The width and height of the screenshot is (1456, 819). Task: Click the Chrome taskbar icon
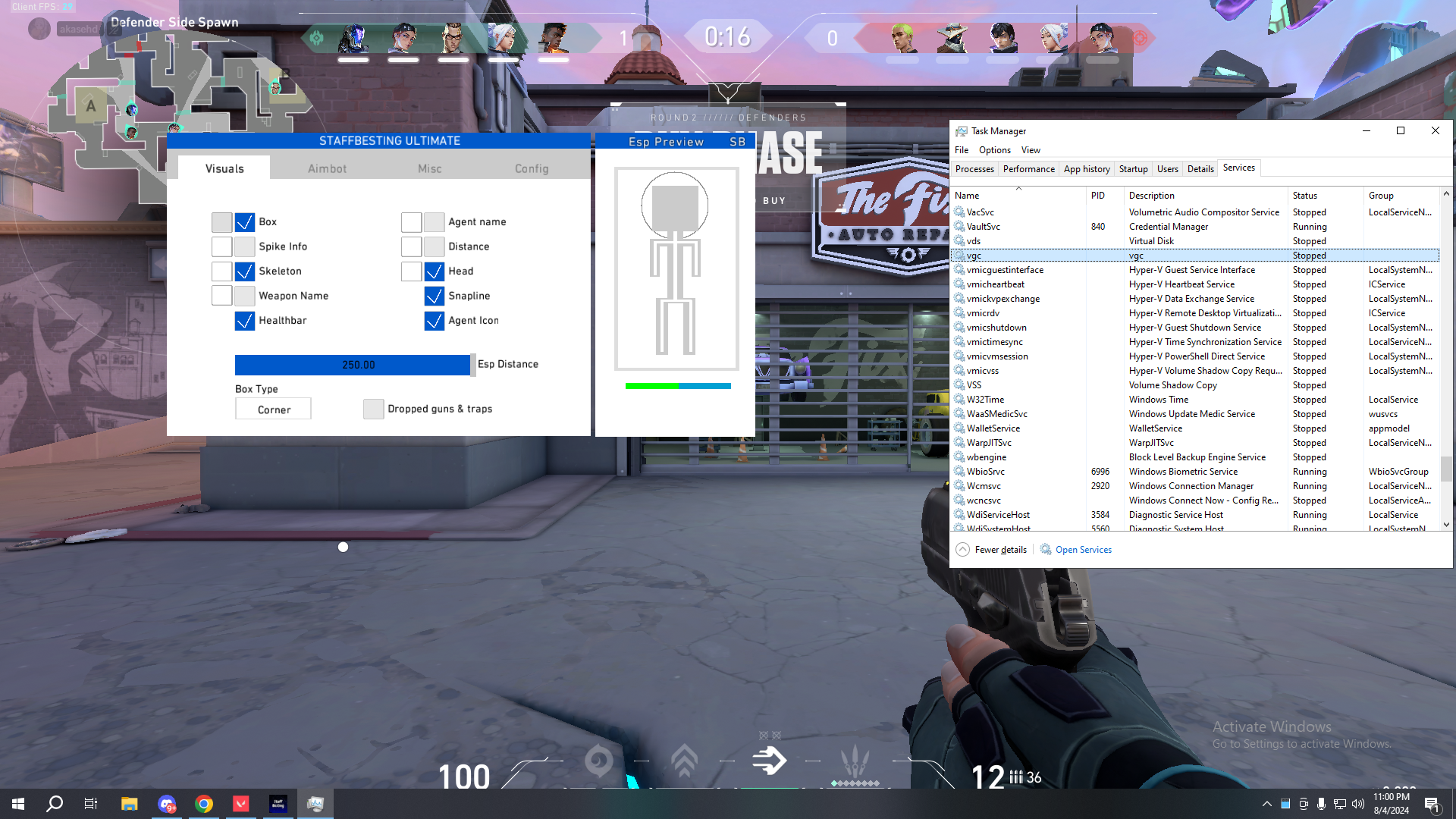tap(204, 804)
